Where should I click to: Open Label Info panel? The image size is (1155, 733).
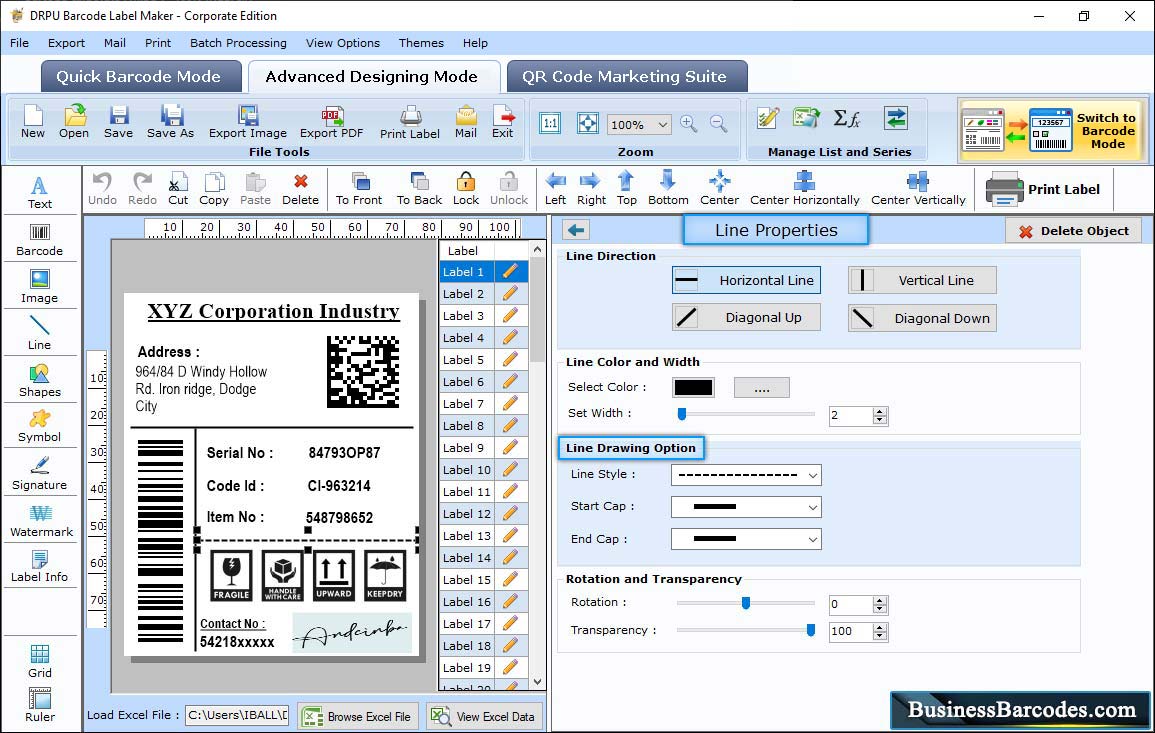(x=40, y=567)
